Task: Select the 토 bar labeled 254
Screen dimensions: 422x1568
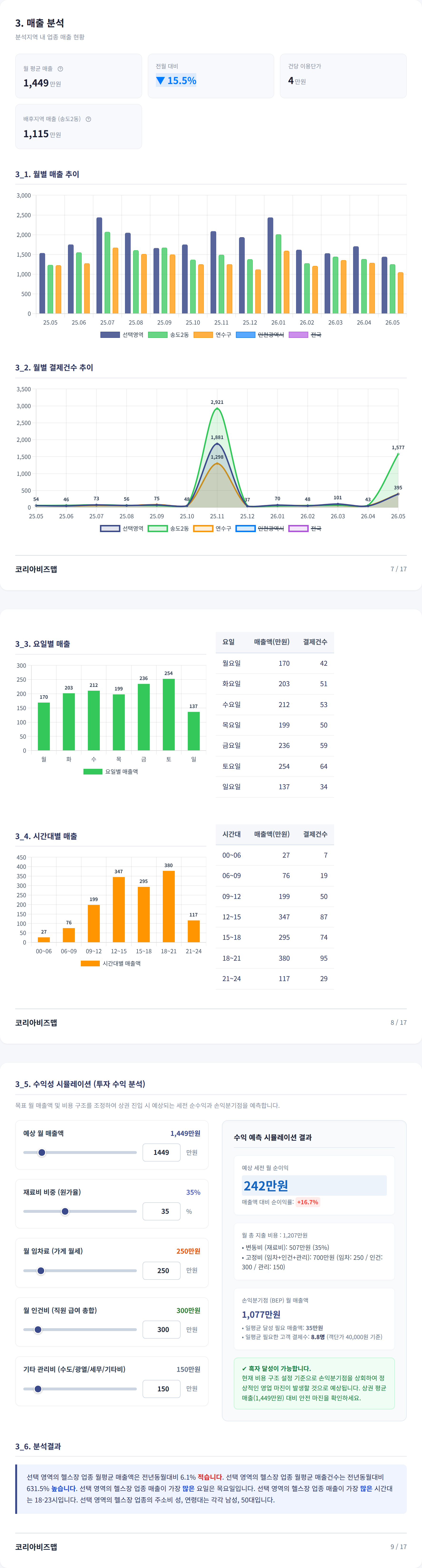Action: (169, 715)
